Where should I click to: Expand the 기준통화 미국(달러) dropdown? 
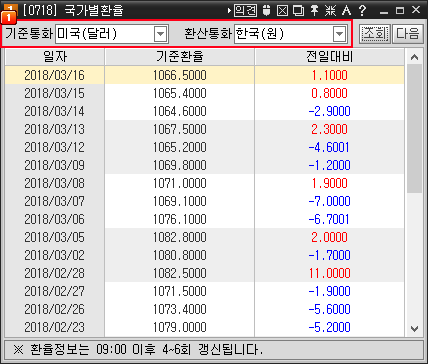coord(160,34)
